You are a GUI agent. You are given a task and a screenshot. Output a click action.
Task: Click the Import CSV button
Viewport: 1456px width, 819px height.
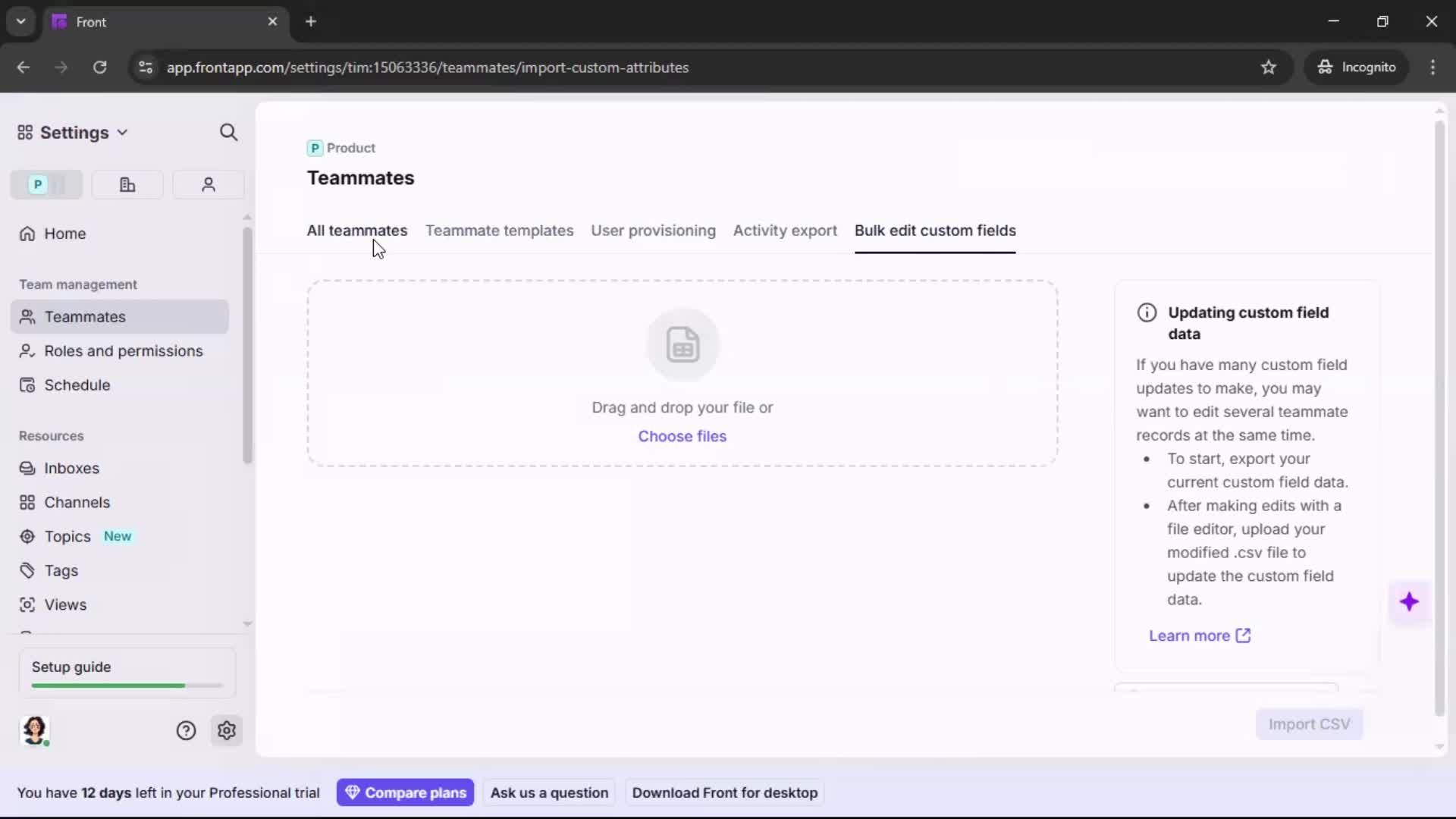tap(1310, 724)
